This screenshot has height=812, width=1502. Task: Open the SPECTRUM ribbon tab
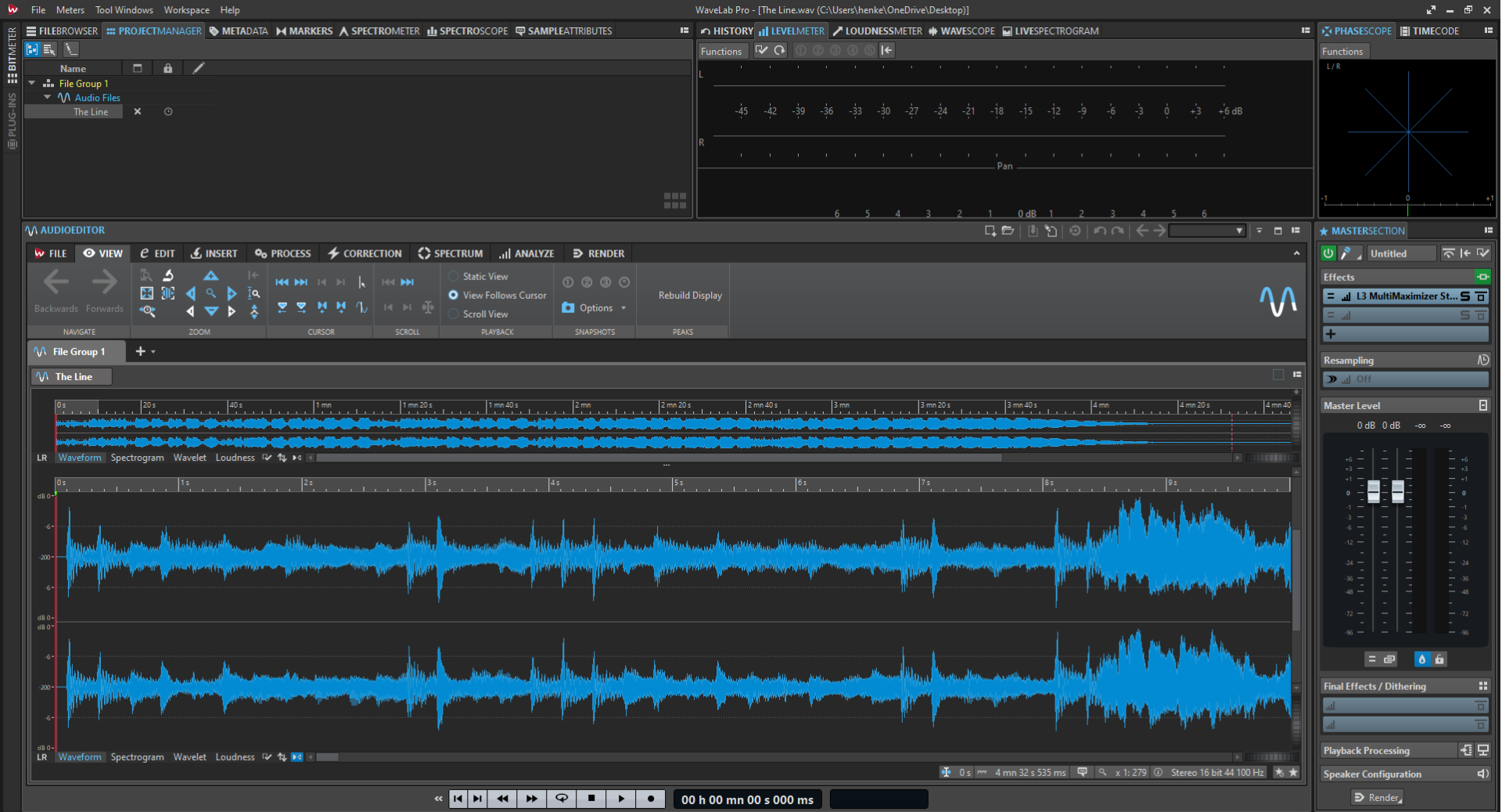451,253
